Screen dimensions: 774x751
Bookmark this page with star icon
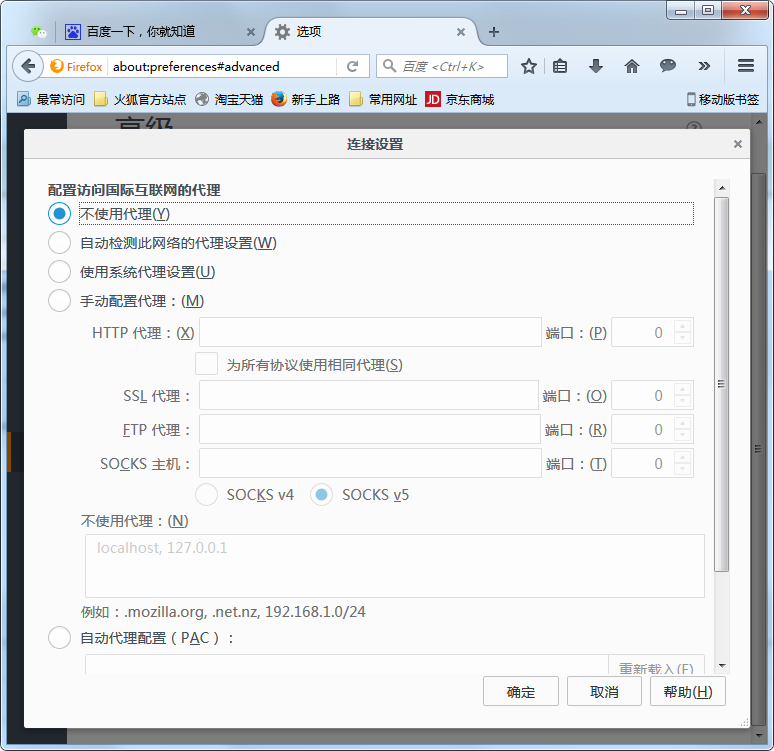[529, 66]
